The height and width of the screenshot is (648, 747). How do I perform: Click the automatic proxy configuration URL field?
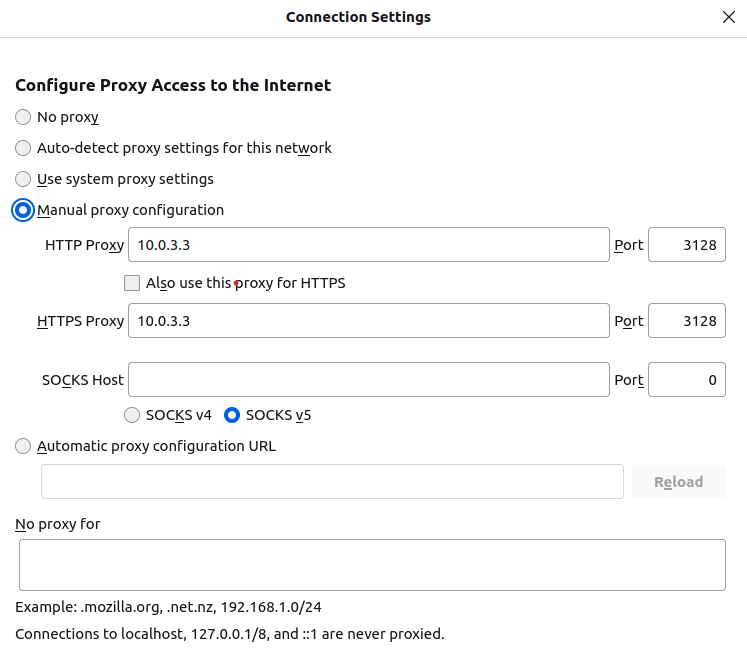click(332, 481)
